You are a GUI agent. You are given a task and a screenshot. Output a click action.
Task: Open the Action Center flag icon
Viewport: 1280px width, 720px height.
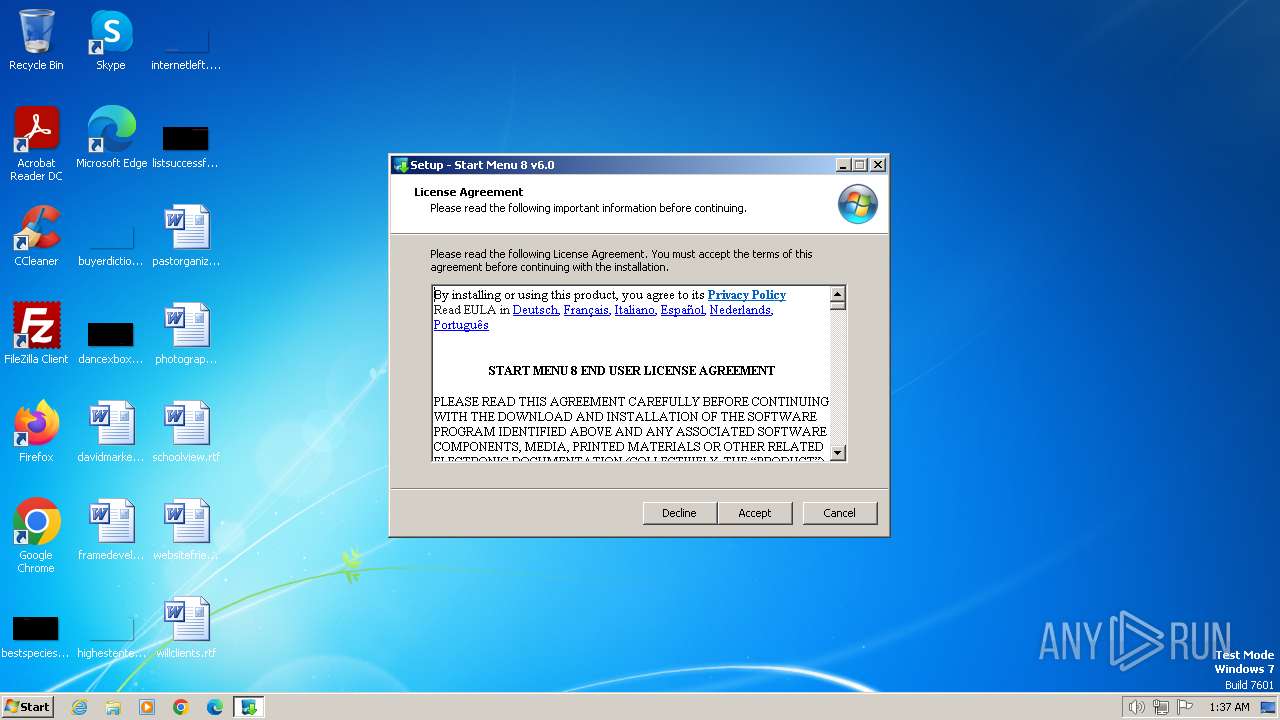(x=1185, y=707)
